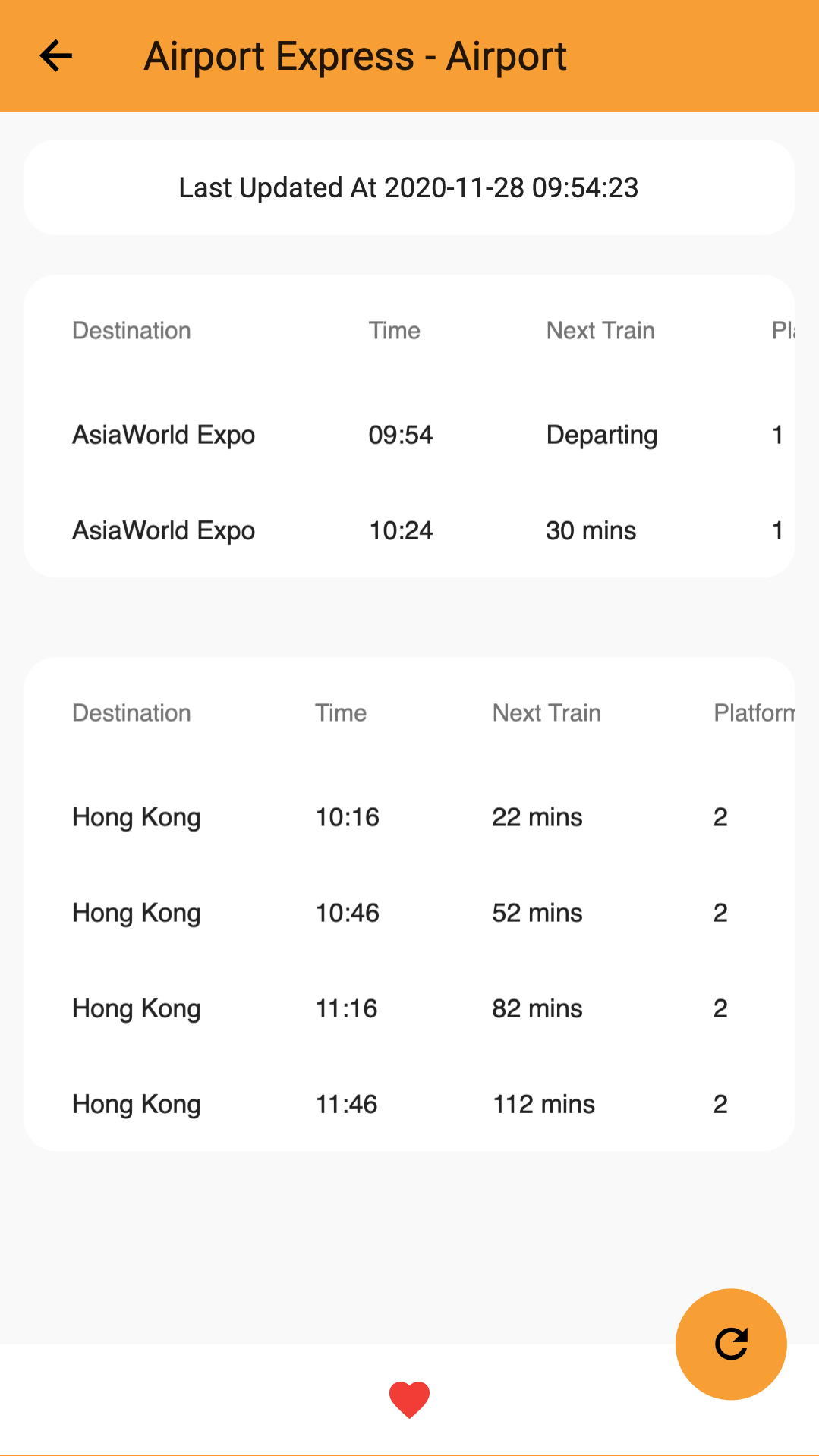Click the 22 mins next train value

coord(537,817)
